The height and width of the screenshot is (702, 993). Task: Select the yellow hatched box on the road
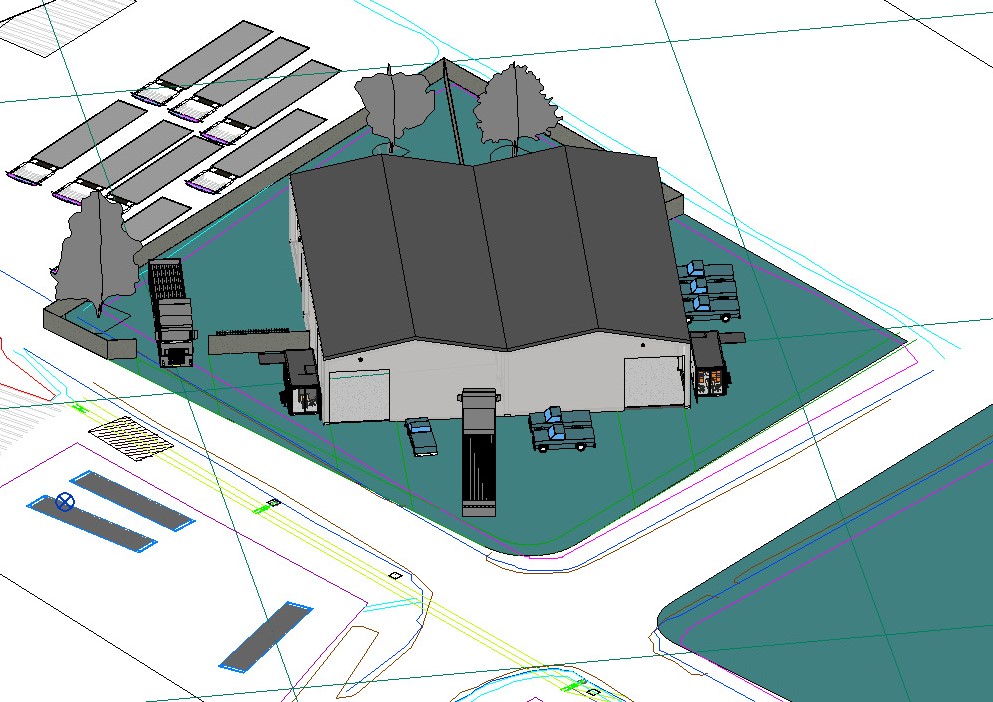coord(131,438)
